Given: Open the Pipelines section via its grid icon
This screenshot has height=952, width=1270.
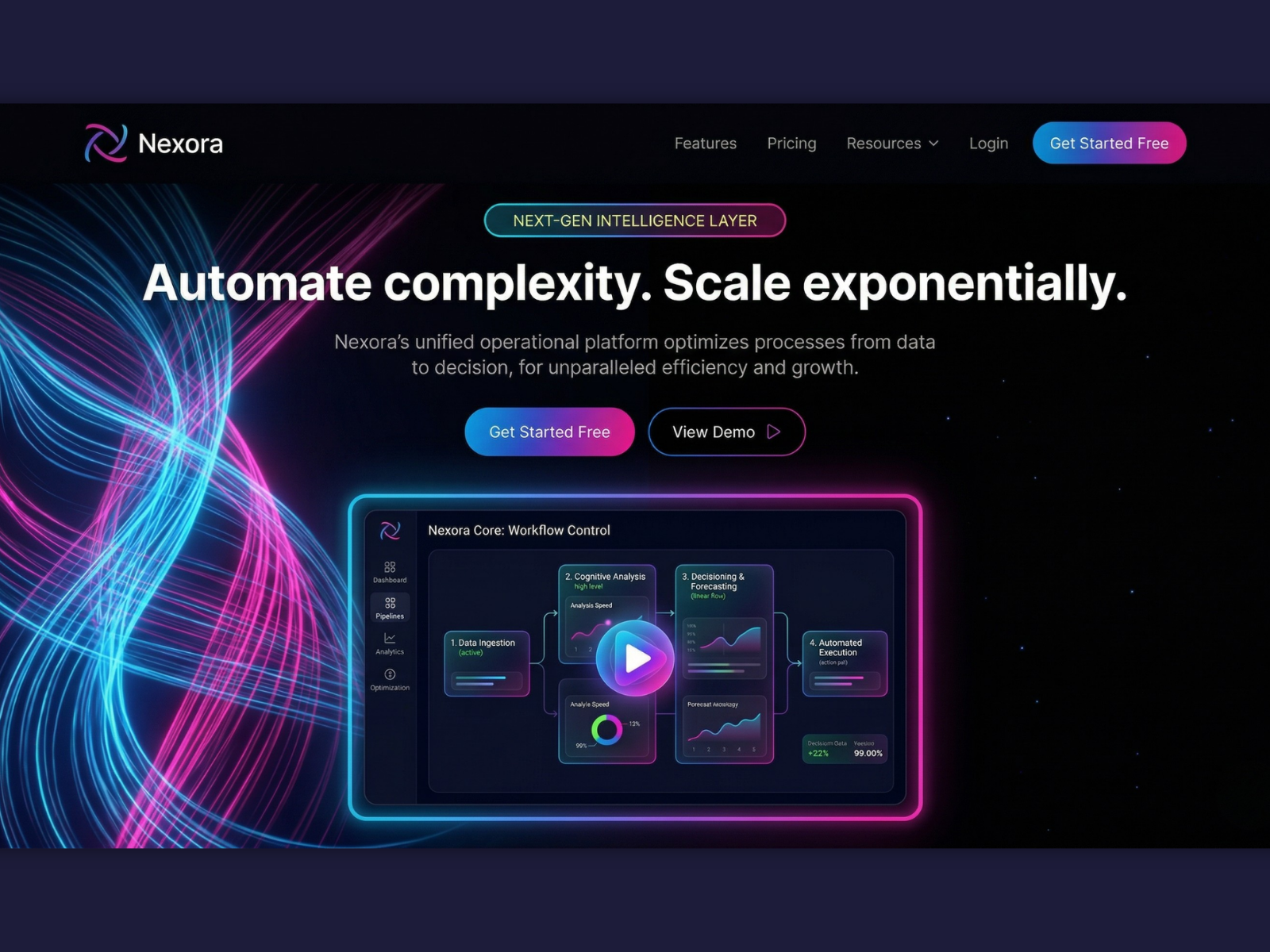Looking at the screenshot, I should point(390,604).
